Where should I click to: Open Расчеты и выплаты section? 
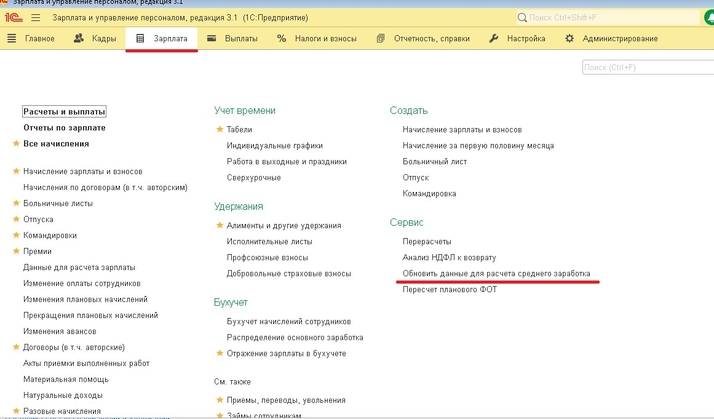[64, 112]
